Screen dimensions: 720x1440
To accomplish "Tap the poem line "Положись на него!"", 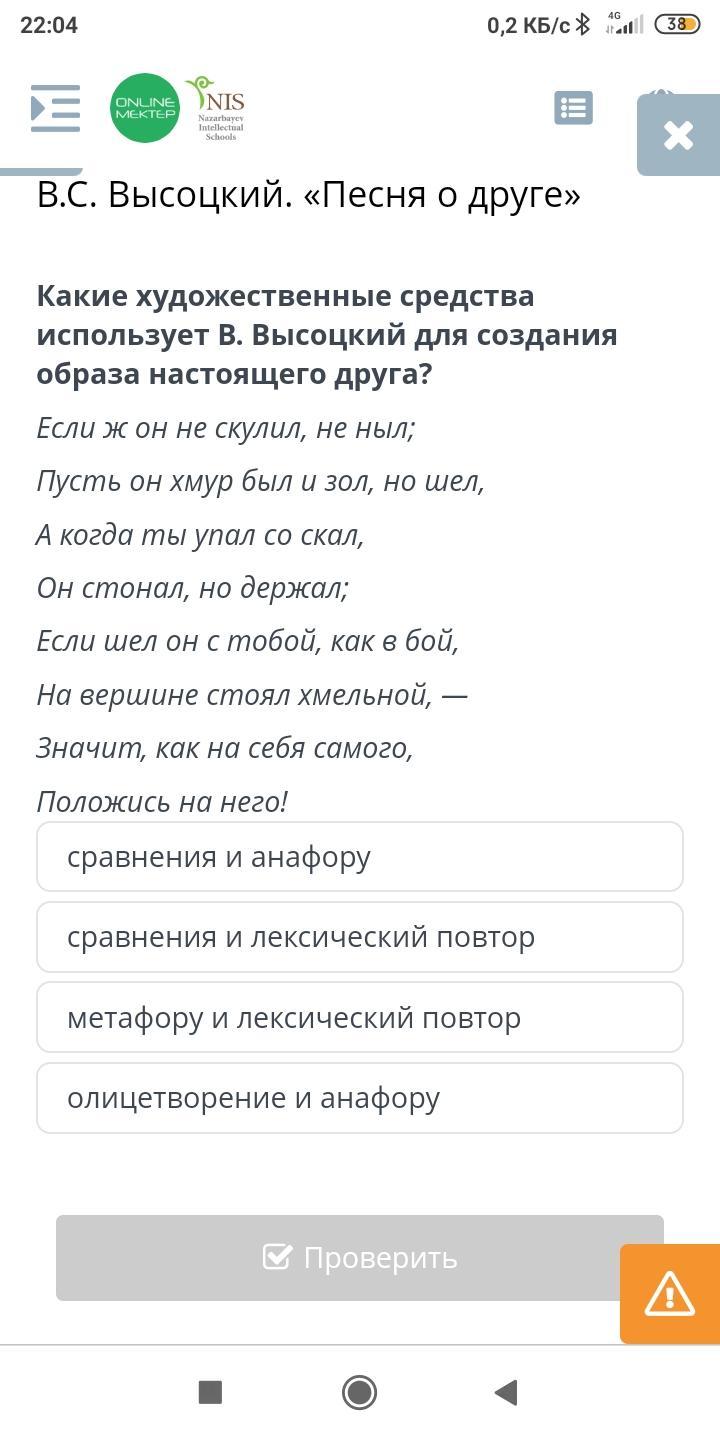I will [x=162, y=802].
